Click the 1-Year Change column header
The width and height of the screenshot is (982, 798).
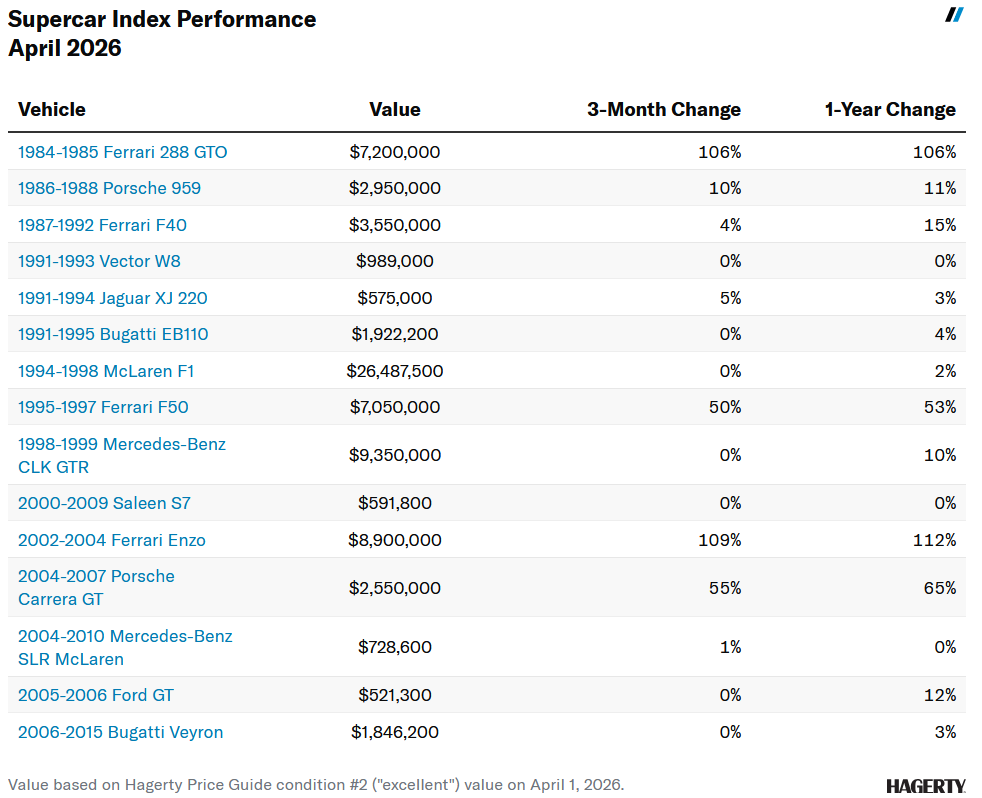pos(890,110)
